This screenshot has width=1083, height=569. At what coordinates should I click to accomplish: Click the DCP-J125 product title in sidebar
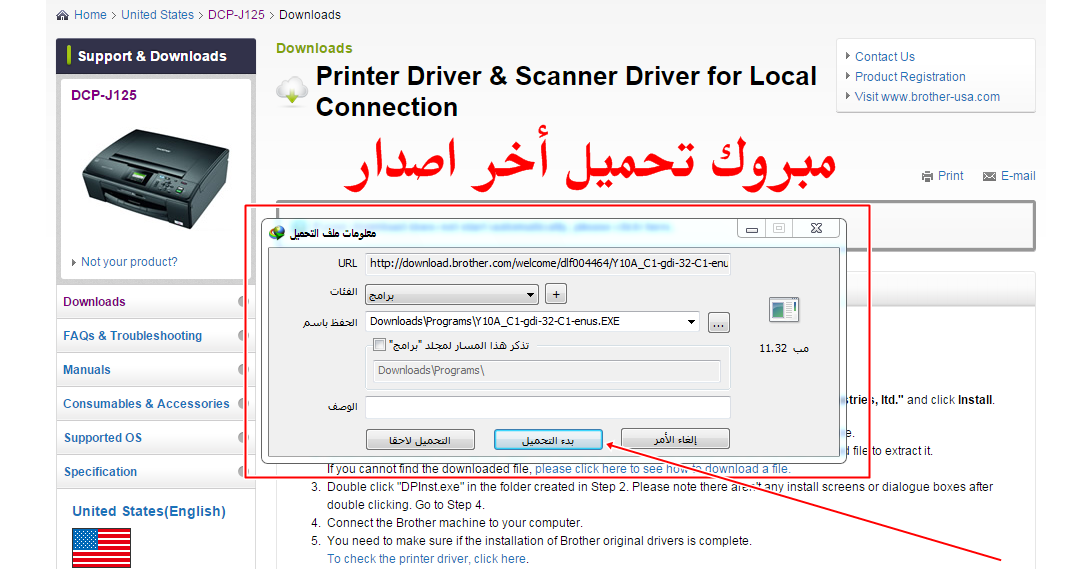pos(104,95)
